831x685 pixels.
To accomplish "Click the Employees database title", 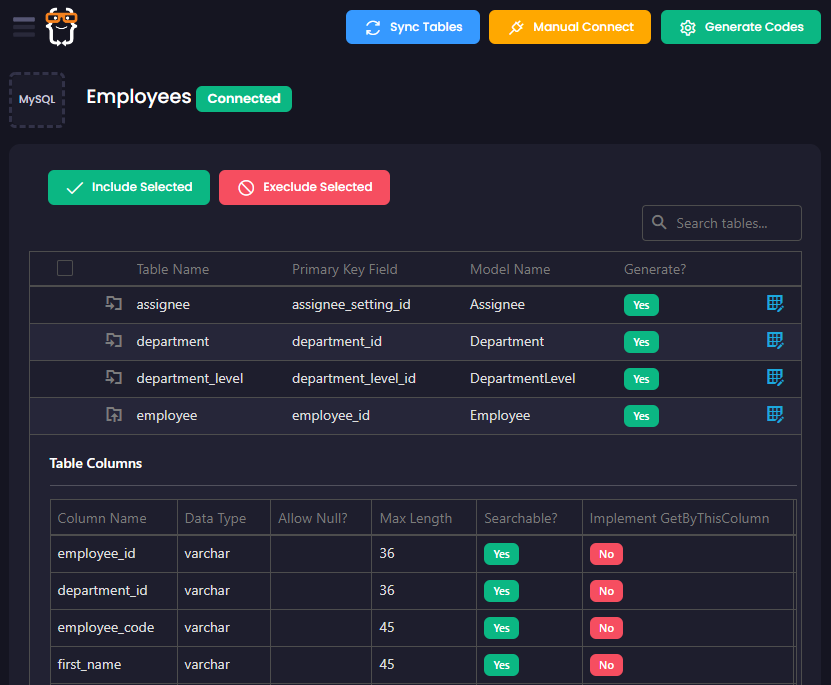I will [x=139, y=97].
